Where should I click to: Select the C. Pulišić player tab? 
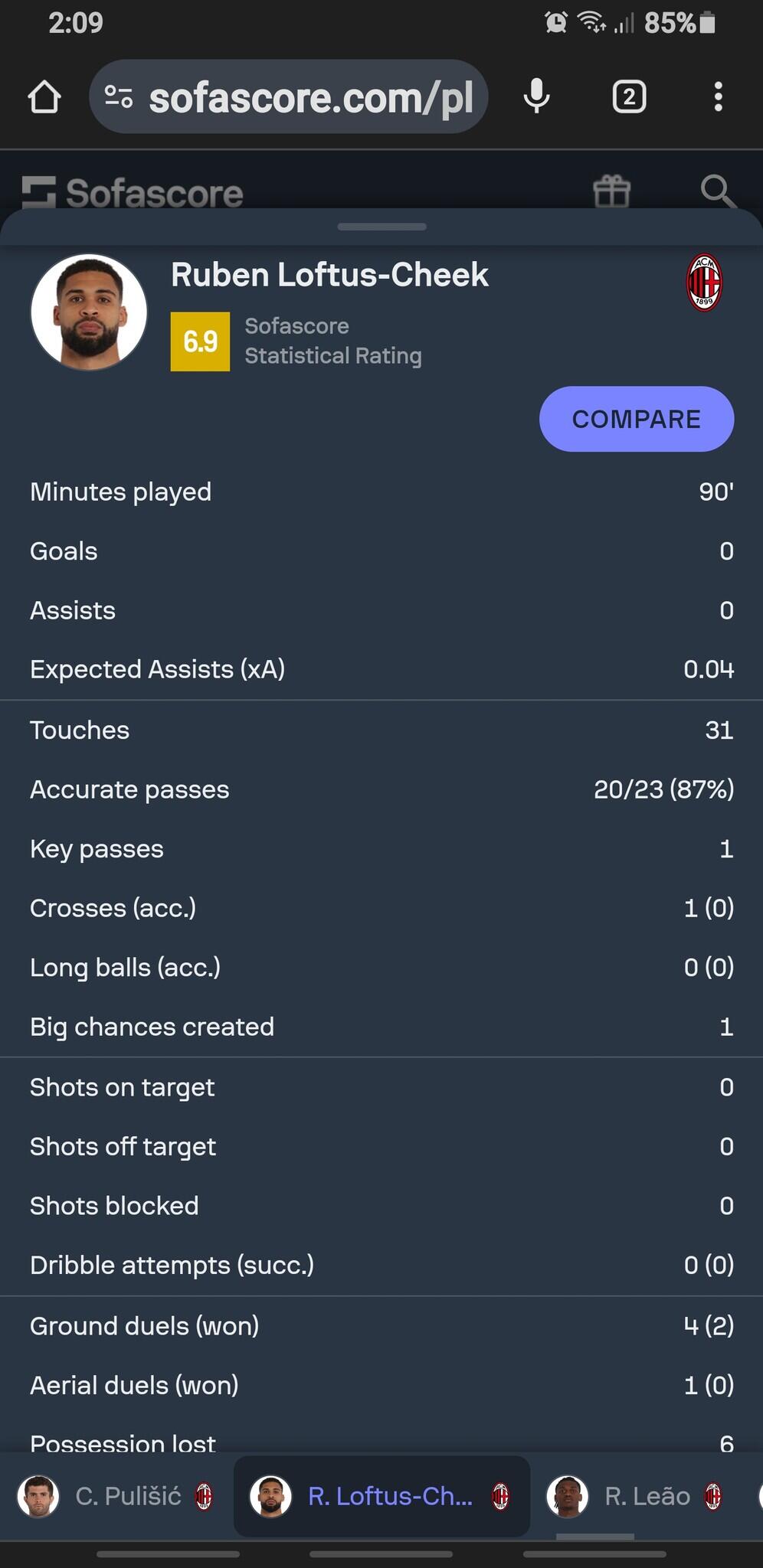click(116, 1496)
